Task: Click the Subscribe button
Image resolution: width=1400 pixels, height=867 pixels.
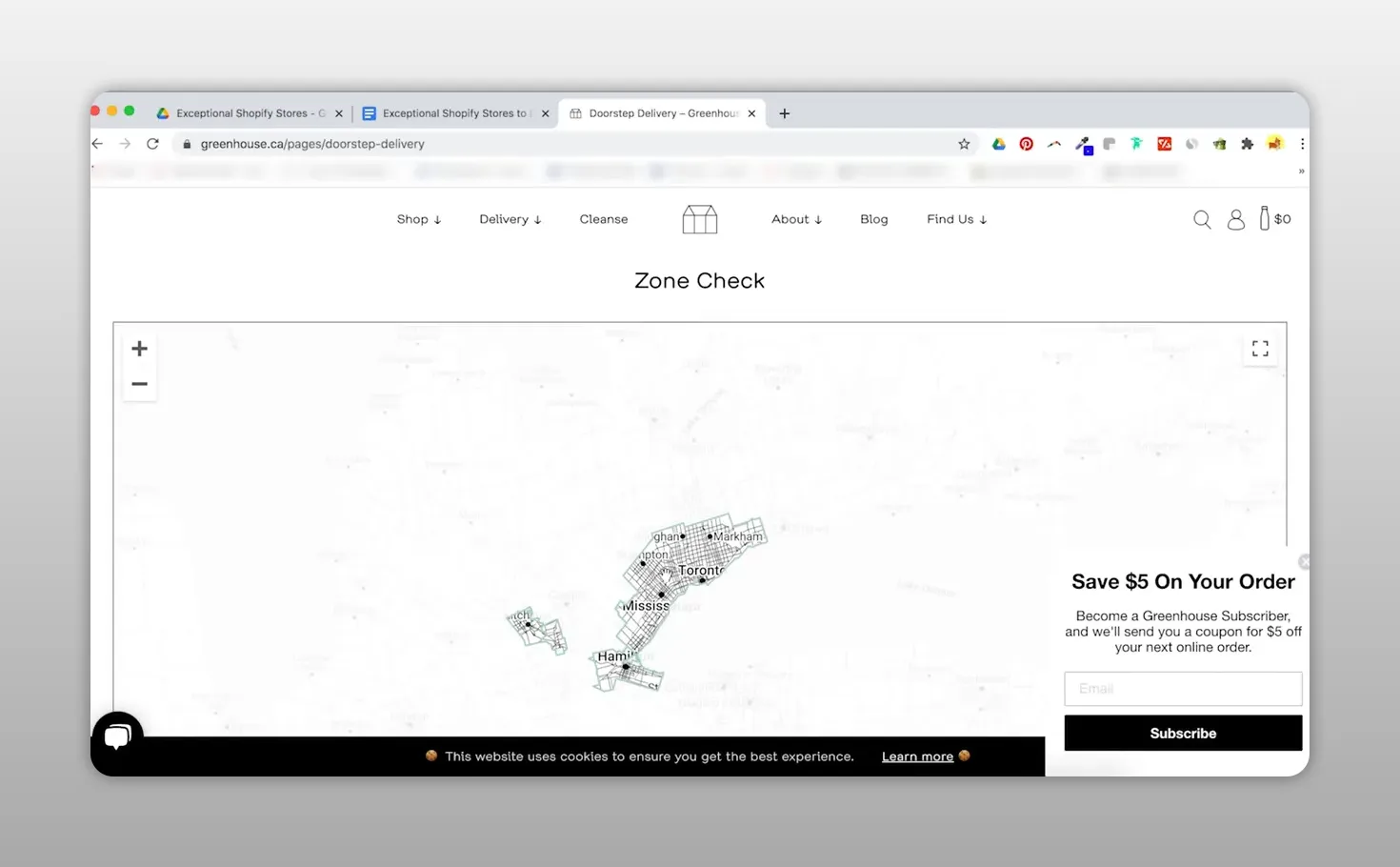Action: (1183, 733)
